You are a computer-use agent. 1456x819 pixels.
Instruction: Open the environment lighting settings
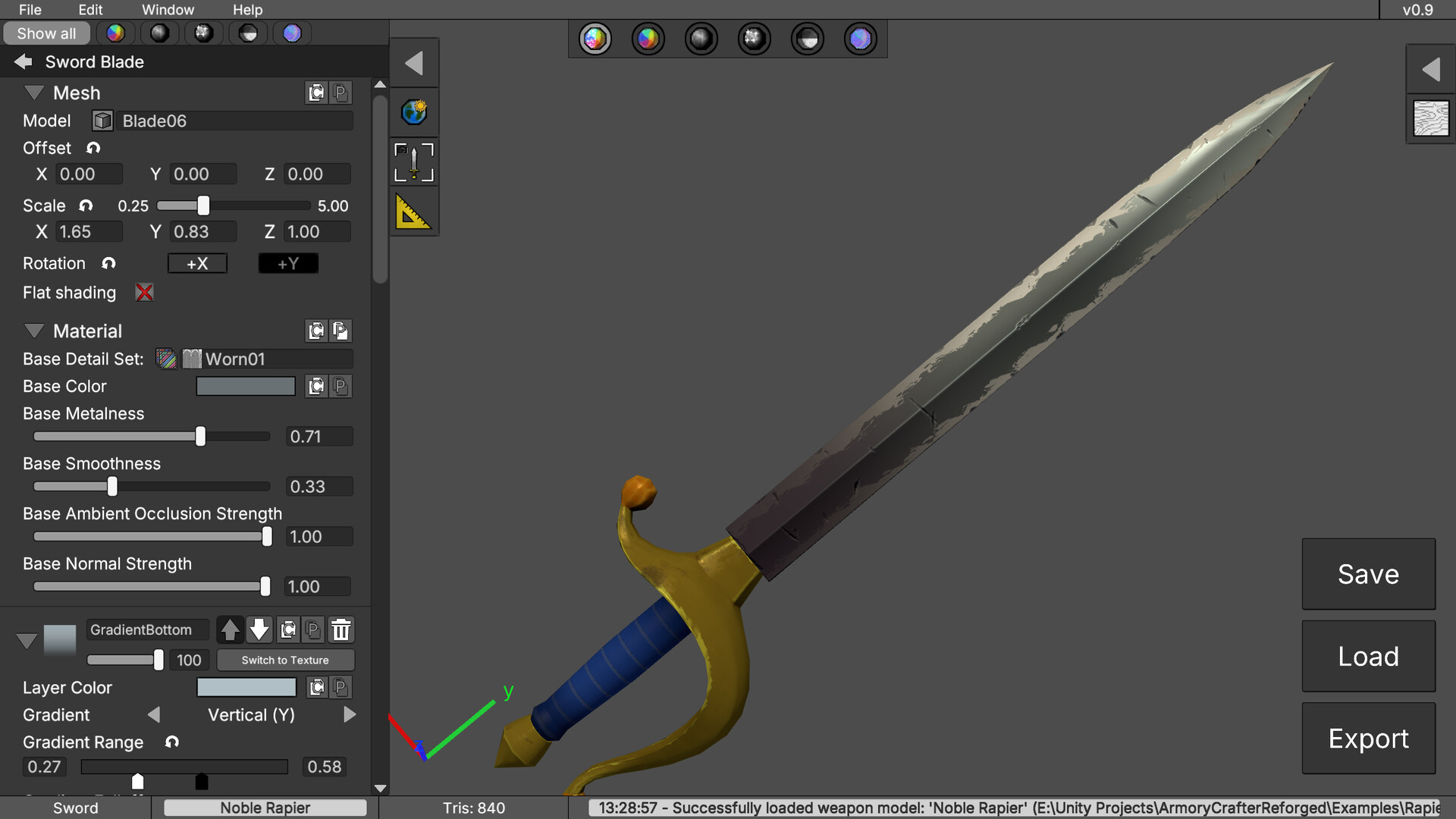point(414,112)
